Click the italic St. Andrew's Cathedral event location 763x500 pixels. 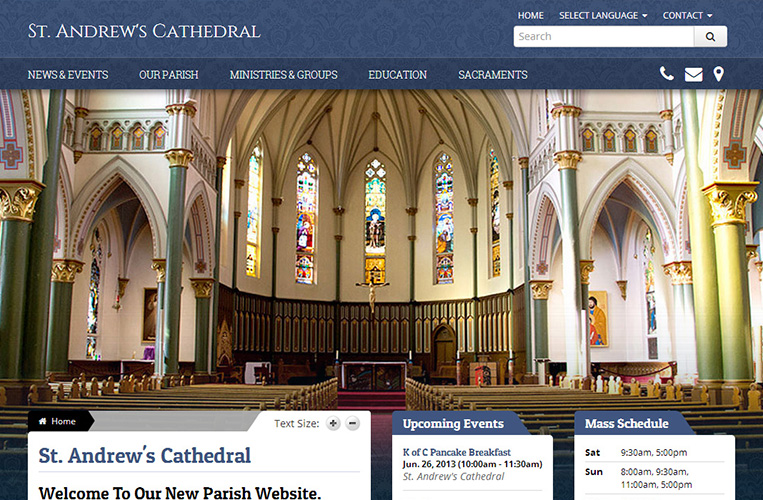(453, 477)
